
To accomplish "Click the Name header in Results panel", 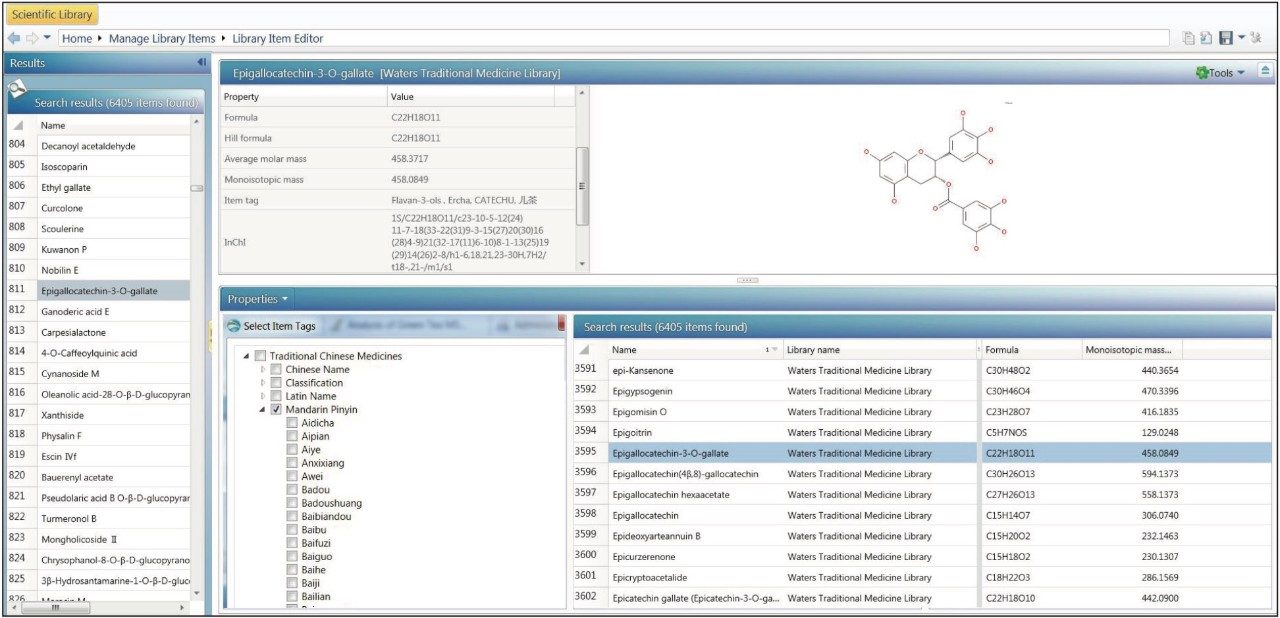I will click(113, 126).
